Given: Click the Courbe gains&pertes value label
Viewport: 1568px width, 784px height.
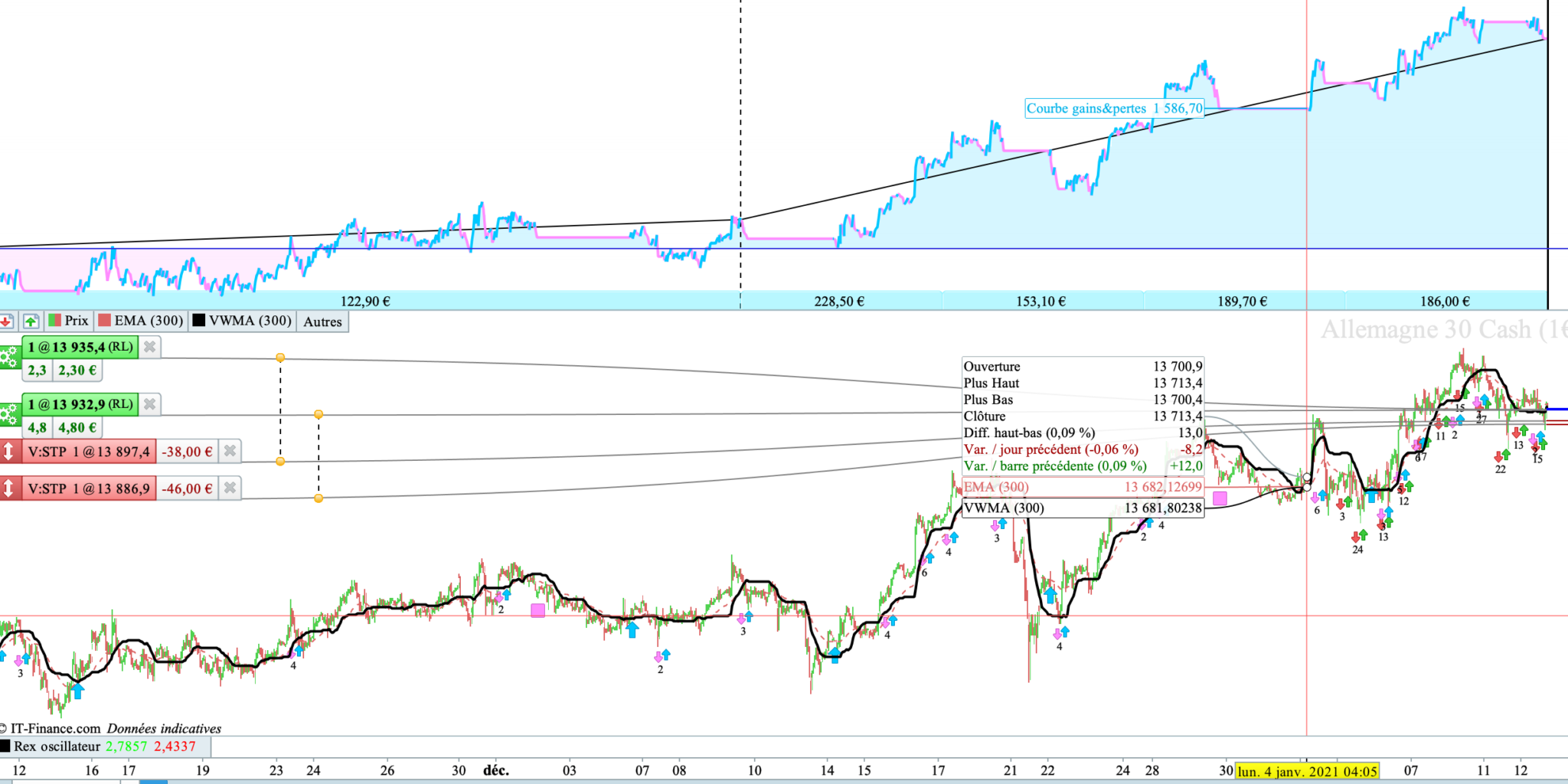Looking at the screenshot, I should 1115,109.
